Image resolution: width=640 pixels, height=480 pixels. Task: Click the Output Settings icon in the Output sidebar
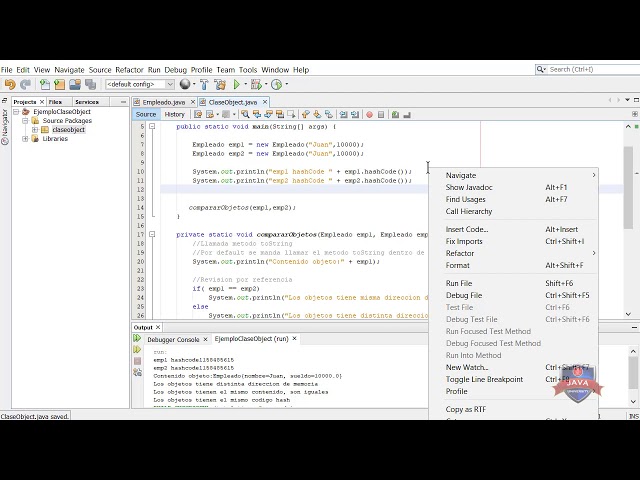point(137,372)
